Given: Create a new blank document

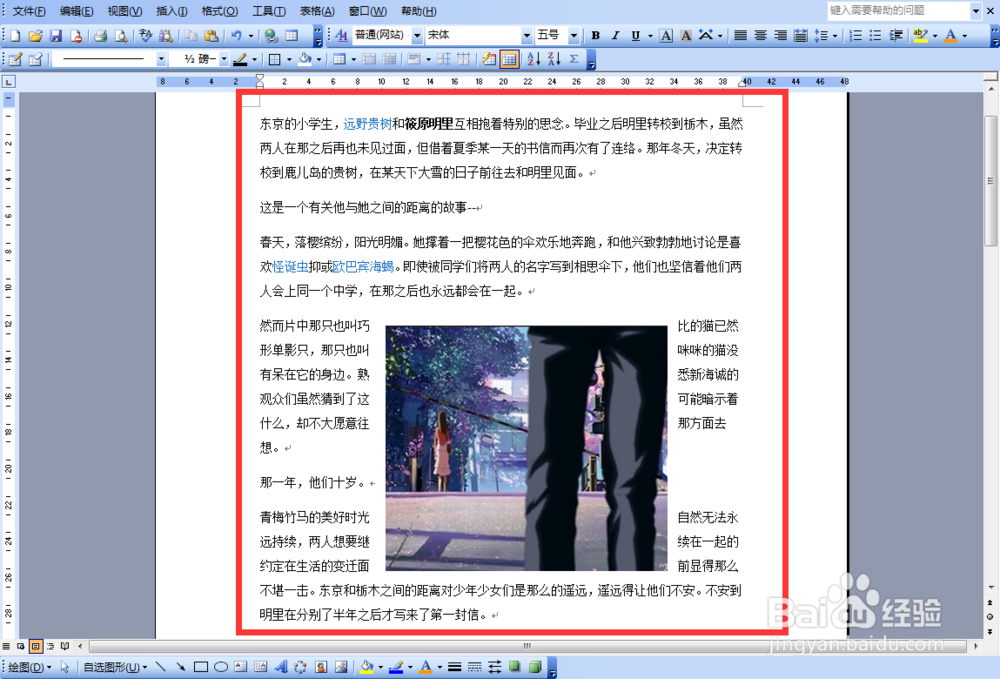Looking at the screenshot, I should point(15,36).
